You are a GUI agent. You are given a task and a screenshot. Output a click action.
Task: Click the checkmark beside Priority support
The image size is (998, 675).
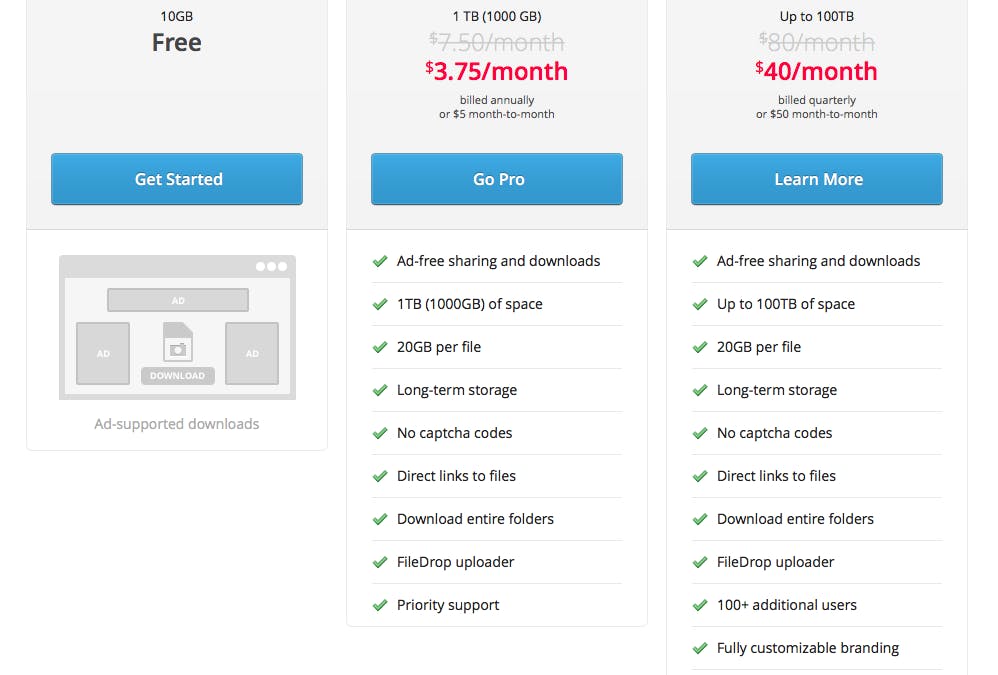point(380,605)
